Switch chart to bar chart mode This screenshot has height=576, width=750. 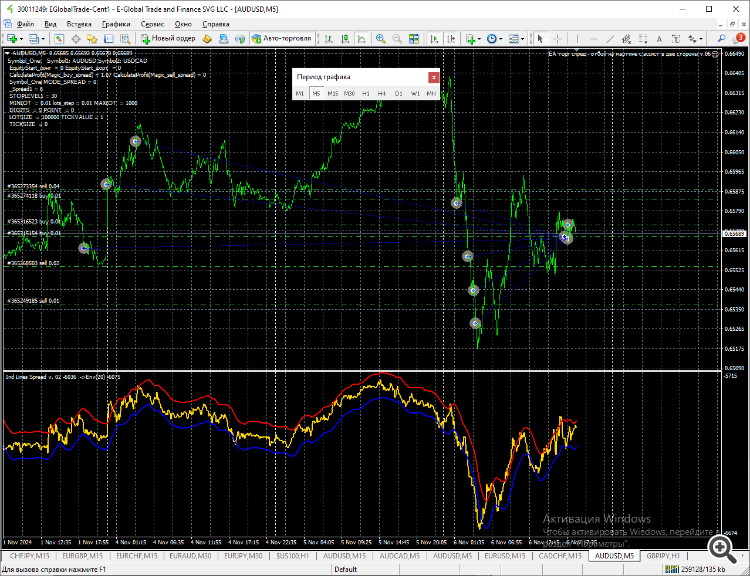click(x=329, y=39)
